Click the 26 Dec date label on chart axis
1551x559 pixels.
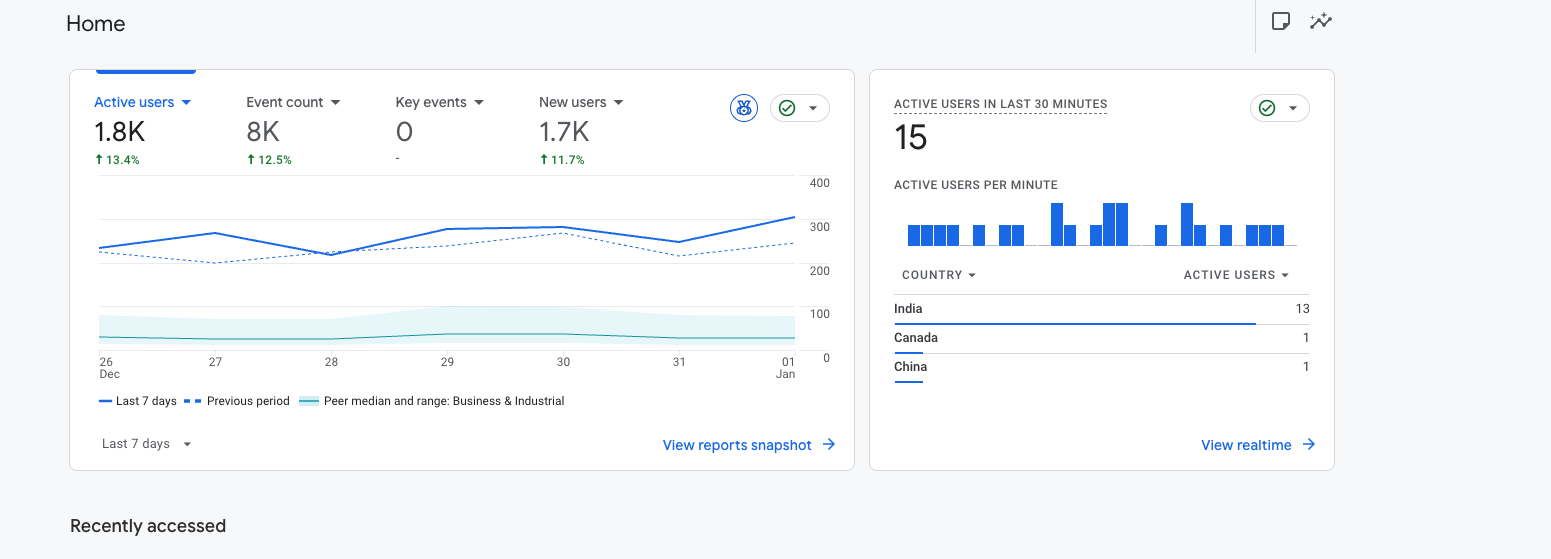[109, 368]
